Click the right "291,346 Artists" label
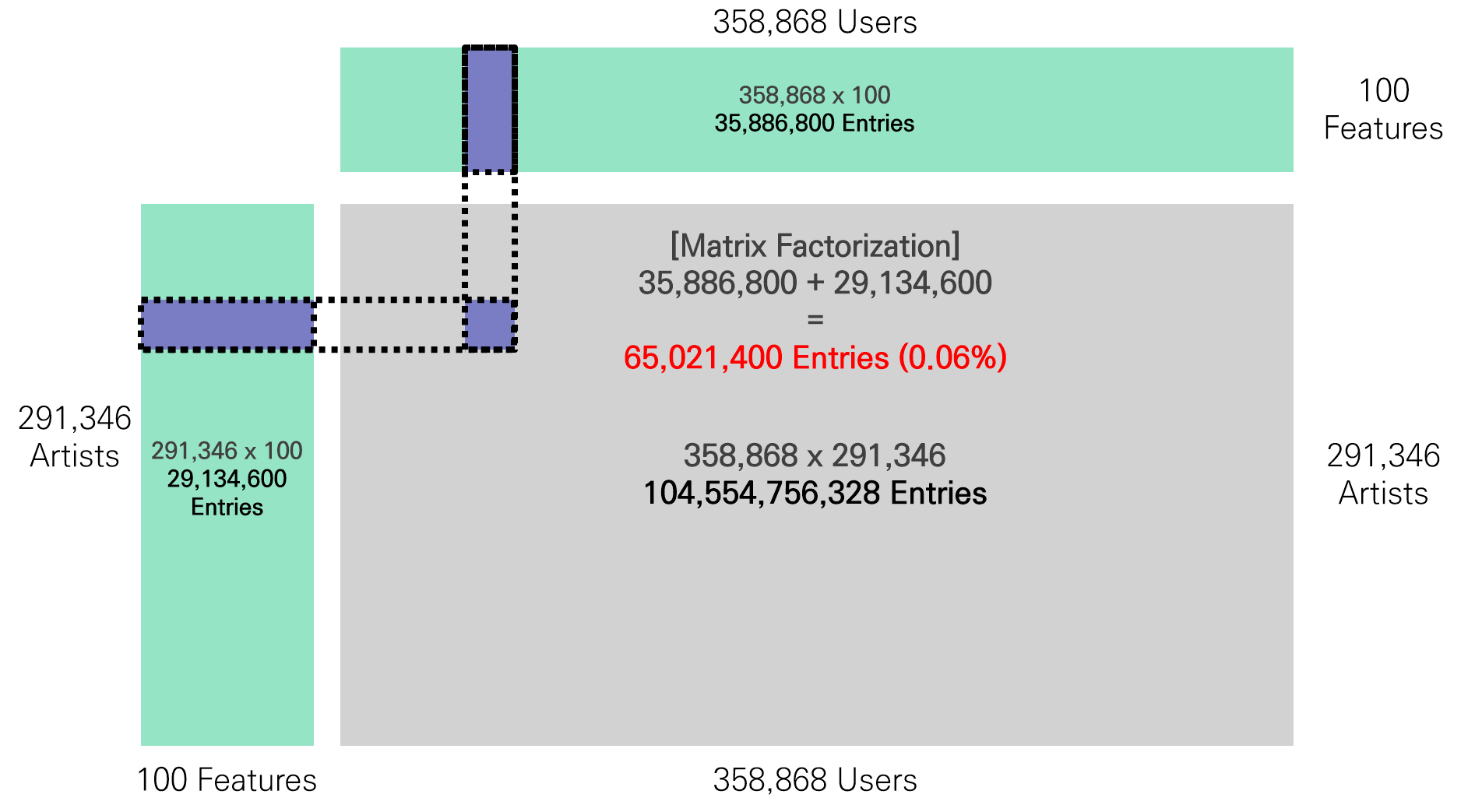 (1383, 474)
